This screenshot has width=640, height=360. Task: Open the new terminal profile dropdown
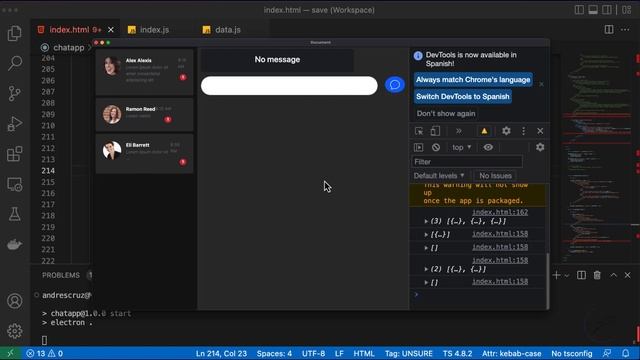point(567,276)
